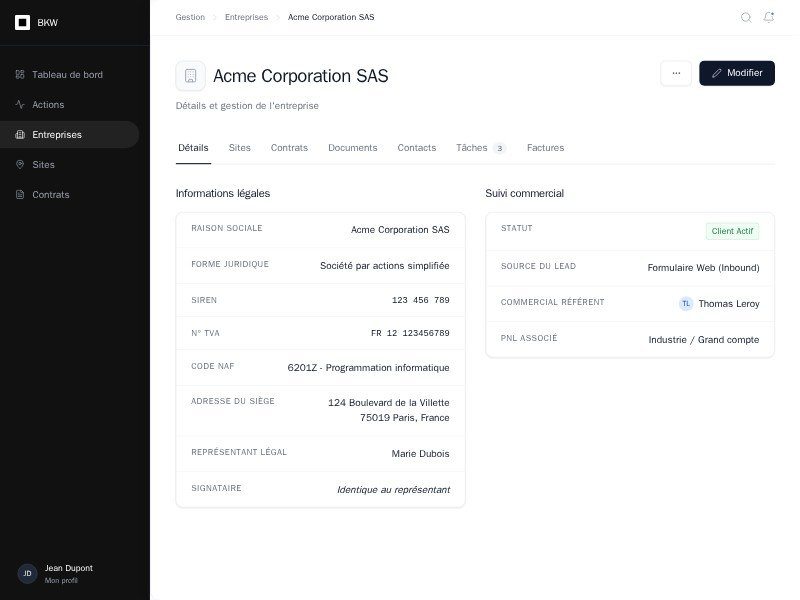800x600 pixels.
Task: Click the Contrats document icon in sidebar
Action: click(20, 195)
